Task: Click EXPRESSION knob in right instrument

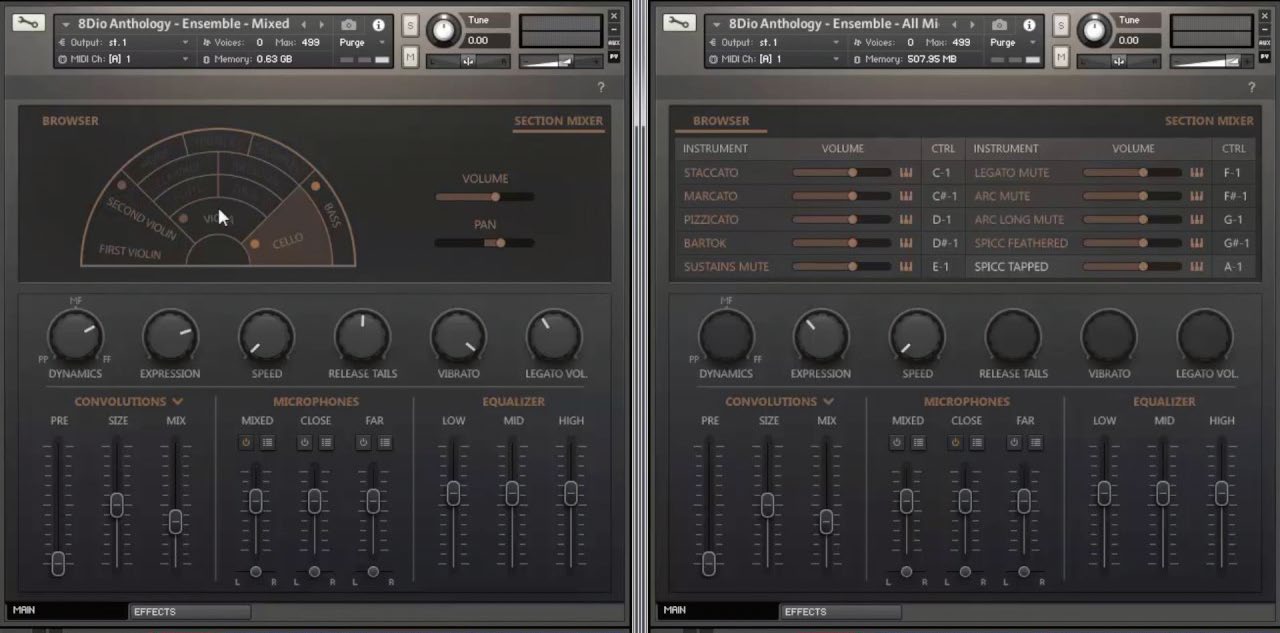Action: (820, 337)
